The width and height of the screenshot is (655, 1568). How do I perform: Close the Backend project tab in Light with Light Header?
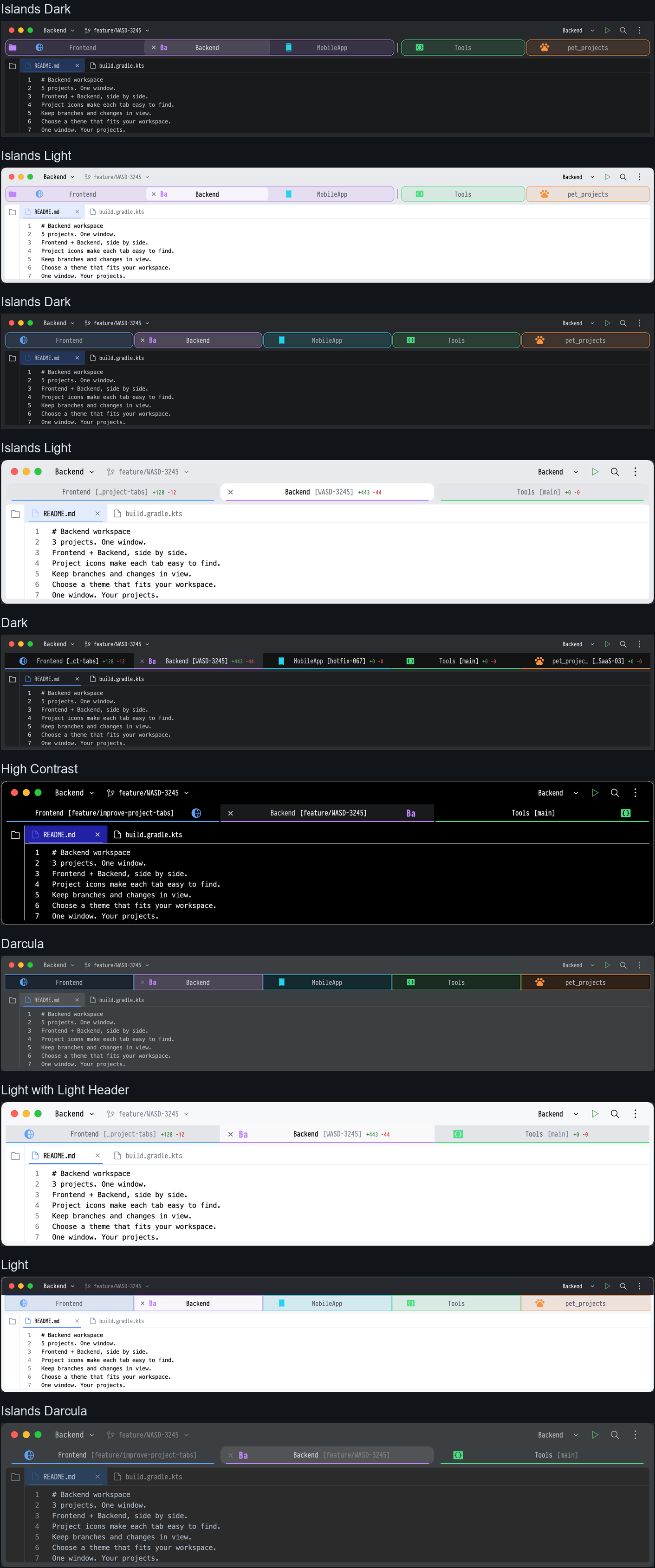click(x=230, y=1134)
